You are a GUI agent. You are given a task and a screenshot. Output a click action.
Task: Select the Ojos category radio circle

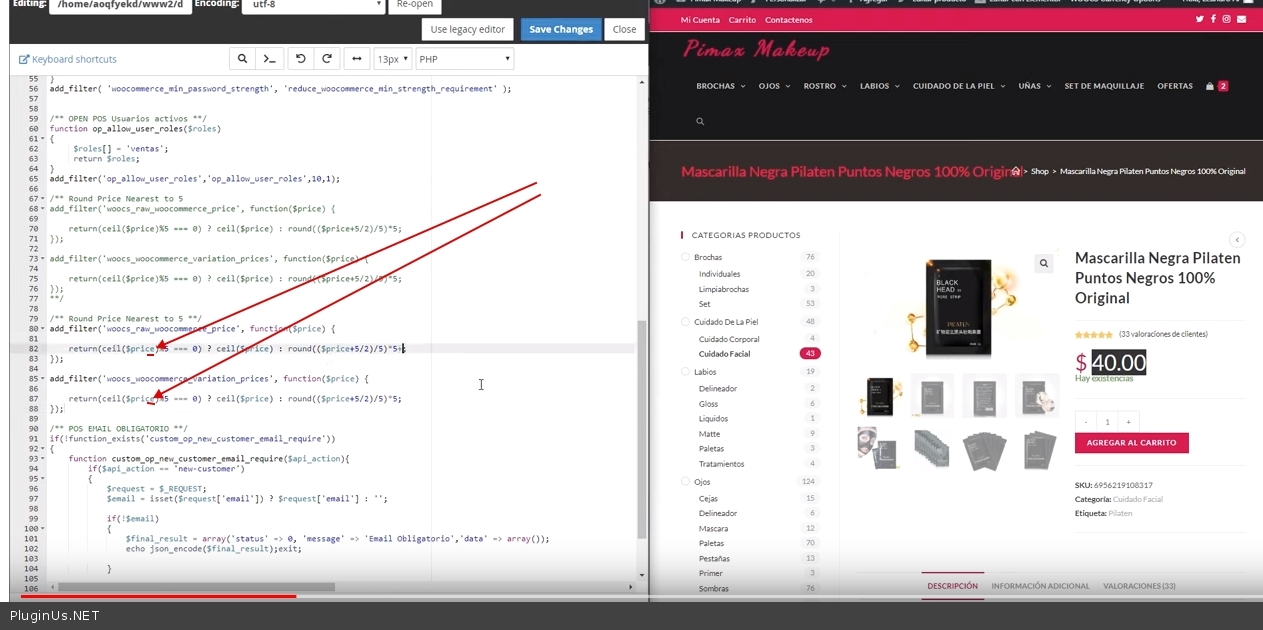685,482
